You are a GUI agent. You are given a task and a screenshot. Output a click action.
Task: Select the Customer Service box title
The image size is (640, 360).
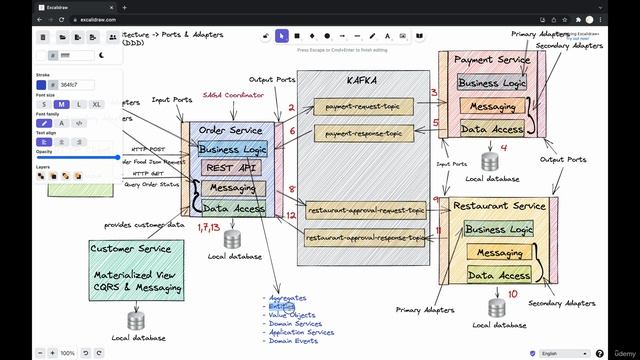coord(131,249)
